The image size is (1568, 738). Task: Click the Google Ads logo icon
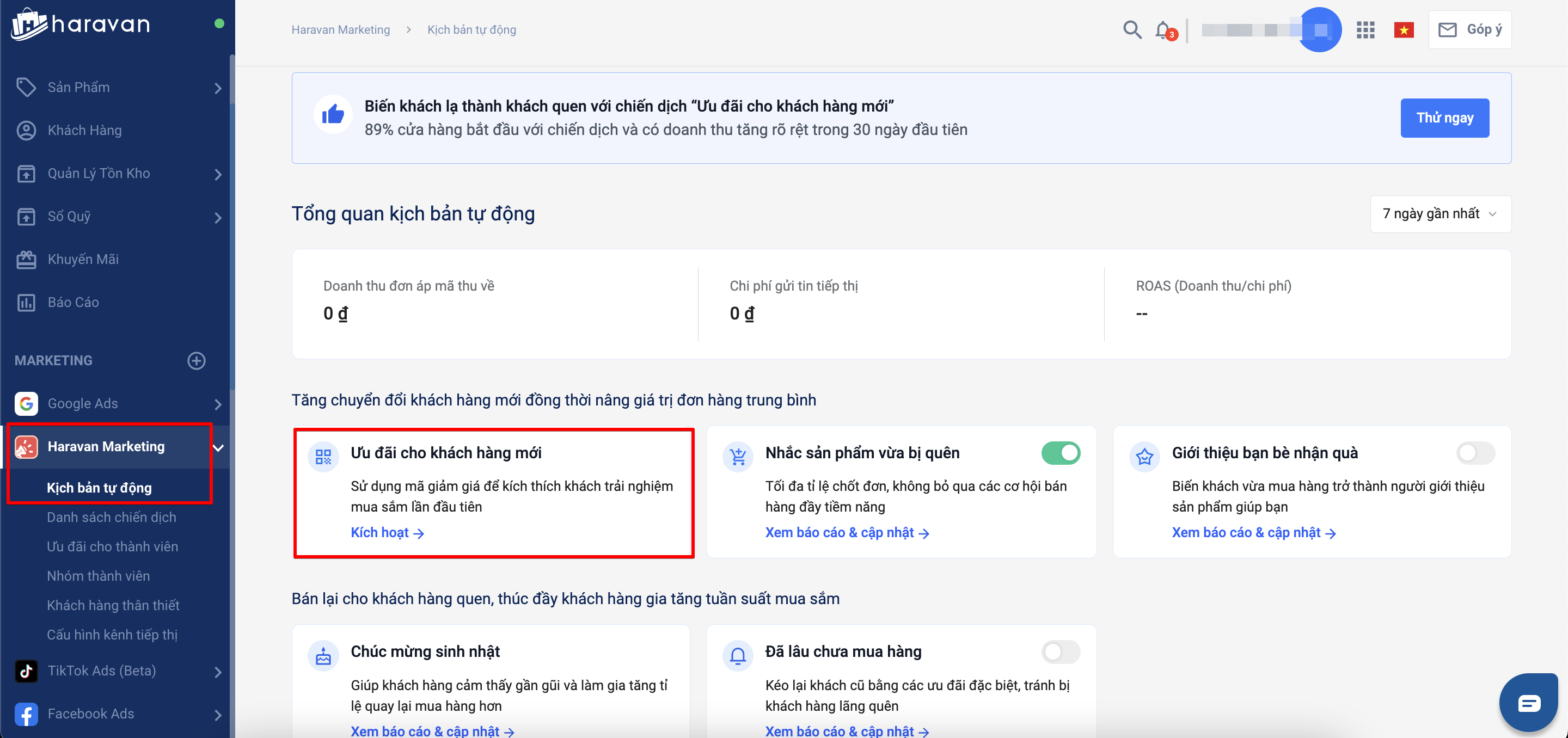tap(26, 403)
